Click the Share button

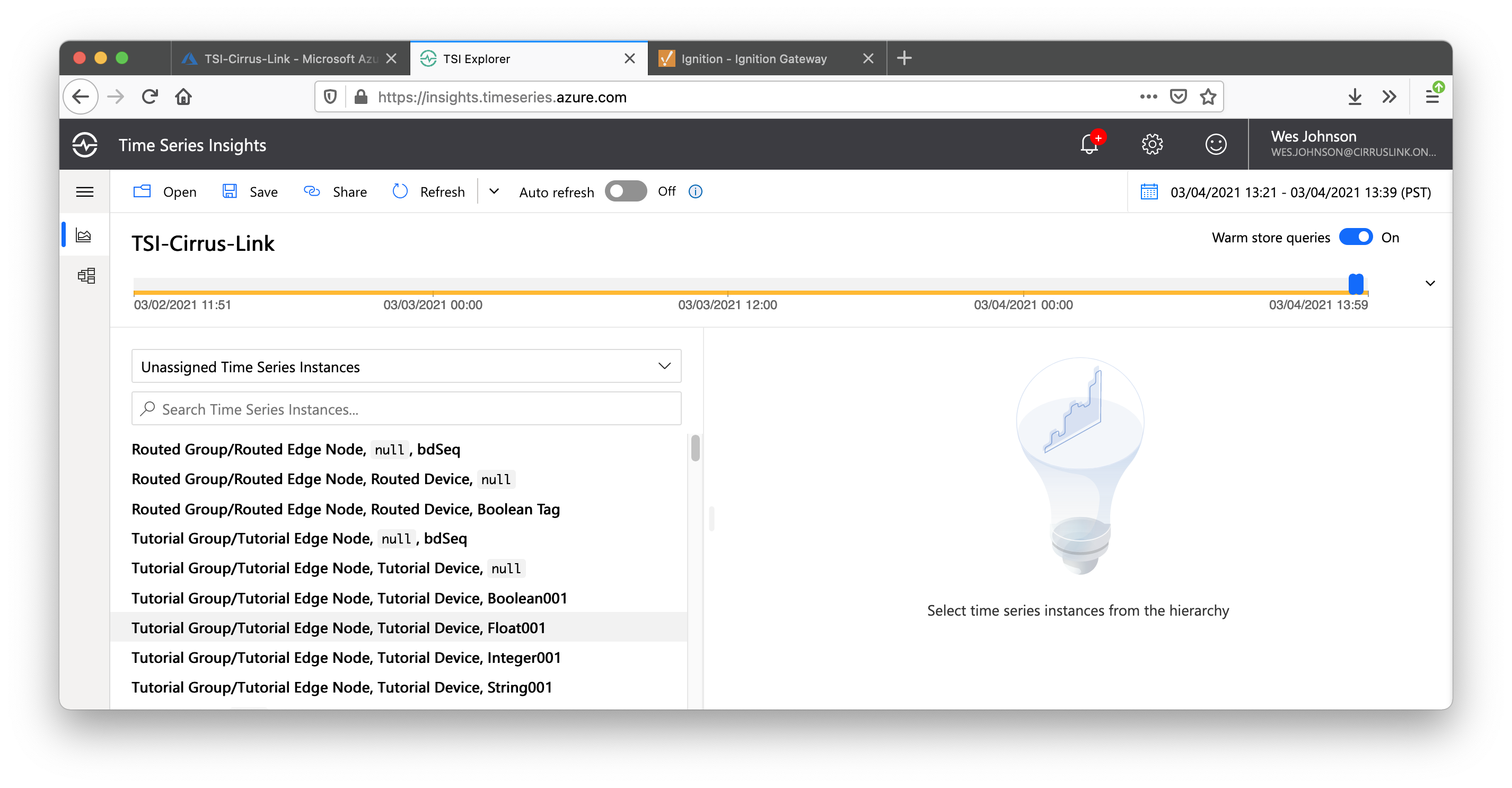pyautogui.click(x=336, y=192)
